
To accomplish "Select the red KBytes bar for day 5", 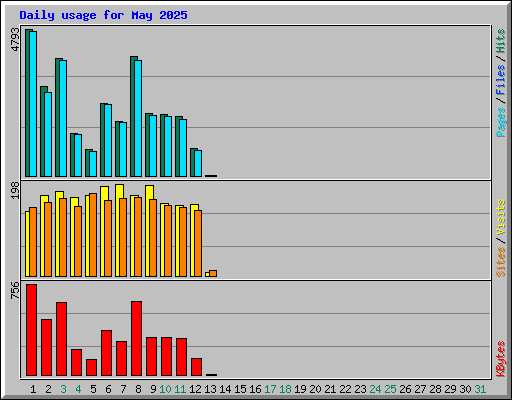I will click(91, 367).
